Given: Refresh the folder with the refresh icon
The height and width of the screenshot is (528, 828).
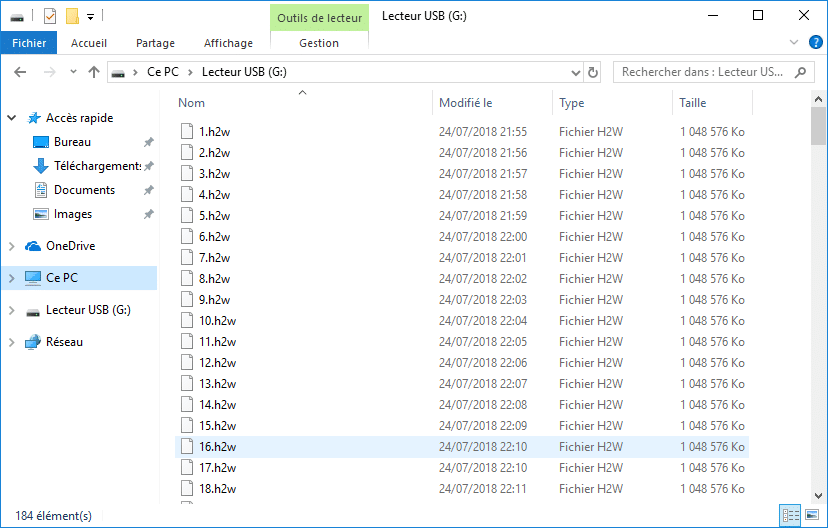Looking at the screenshot, I should tap(593, 72).
